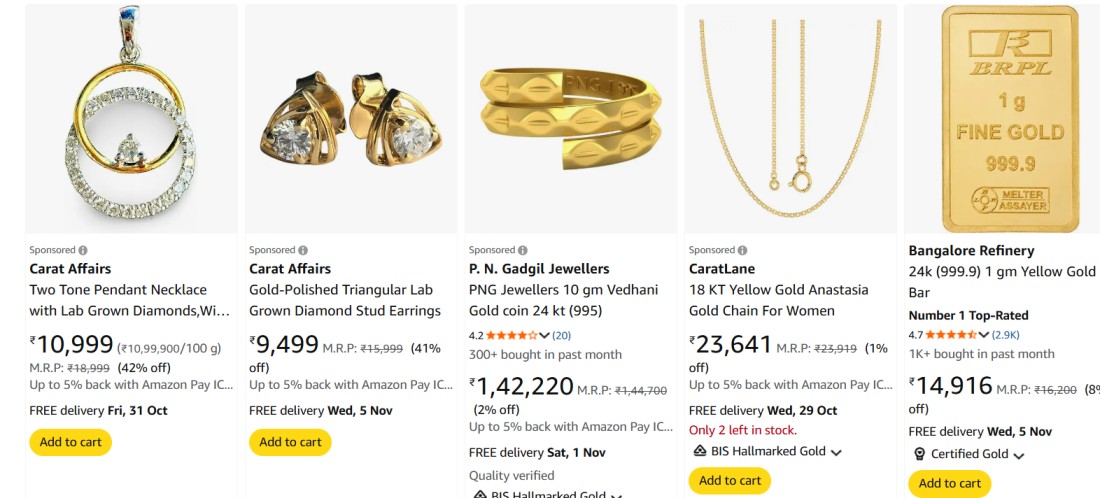Image resolution: width=1100 pixels, height=498 pixels.
Task: Open Sponsored info icon above CaratLane listing
Action: 743,250
